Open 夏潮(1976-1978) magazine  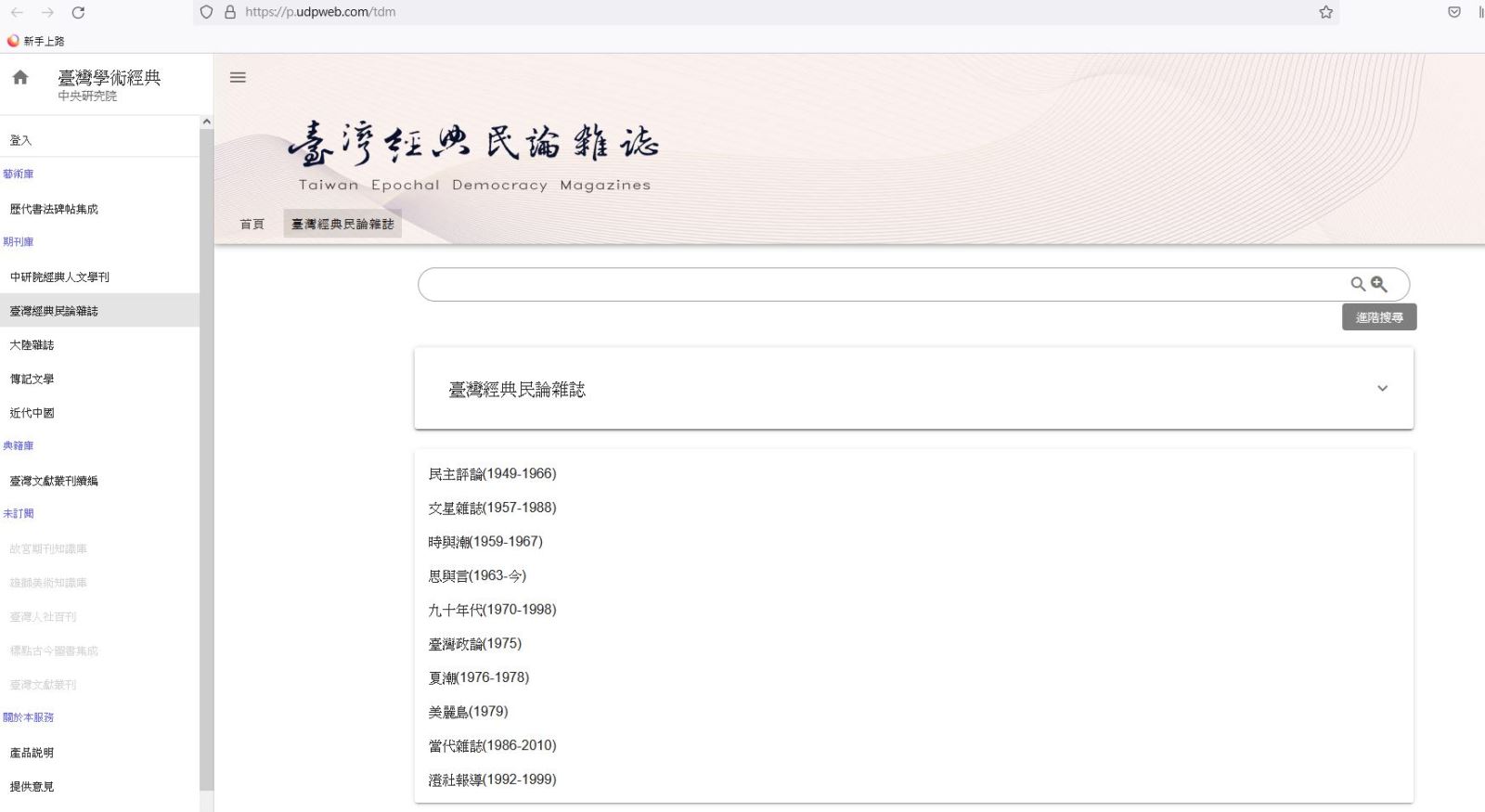pyautogui.click(x=479, y=677)
